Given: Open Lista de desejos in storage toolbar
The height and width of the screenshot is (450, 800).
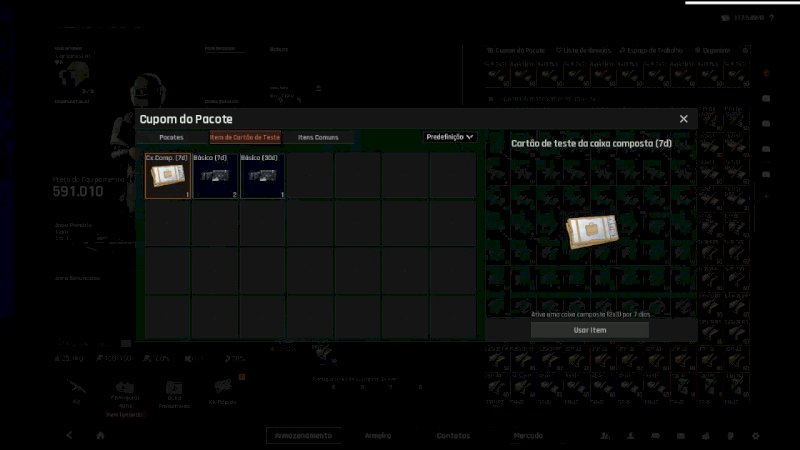Looking at the screenshot, I should 583,51.
